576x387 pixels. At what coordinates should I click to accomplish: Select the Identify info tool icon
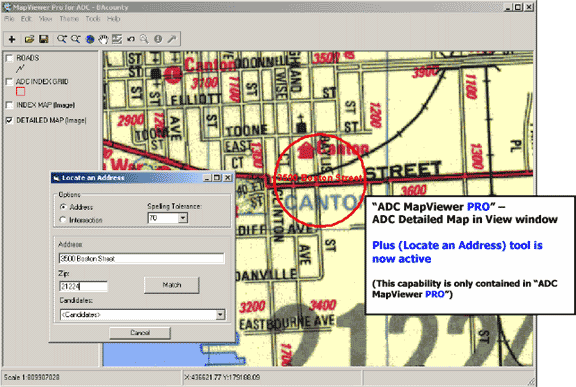[158, 39]
